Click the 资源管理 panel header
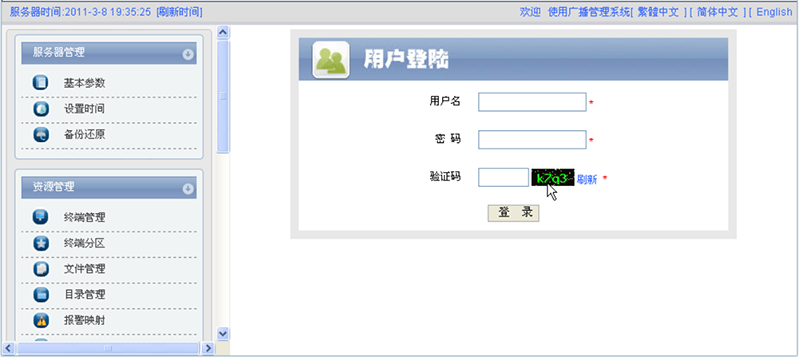This screenshot has height=360, width=800. 109,188
